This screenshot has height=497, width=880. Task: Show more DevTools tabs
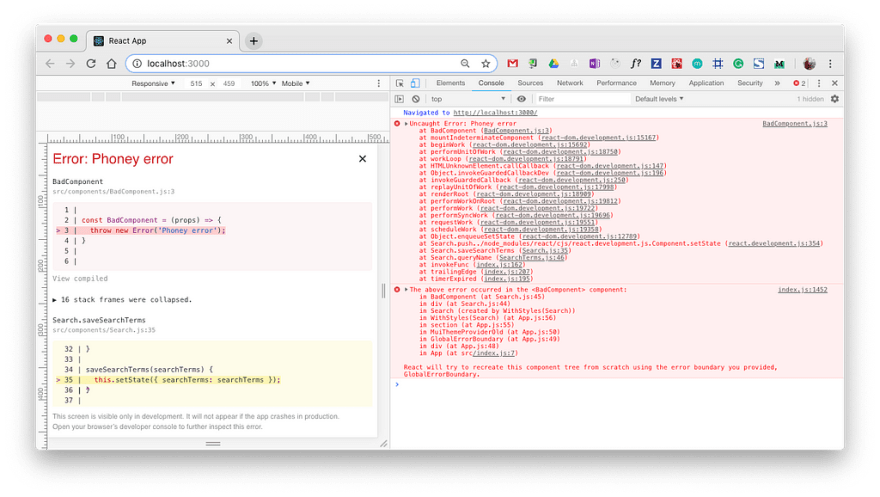coord(777,83)
